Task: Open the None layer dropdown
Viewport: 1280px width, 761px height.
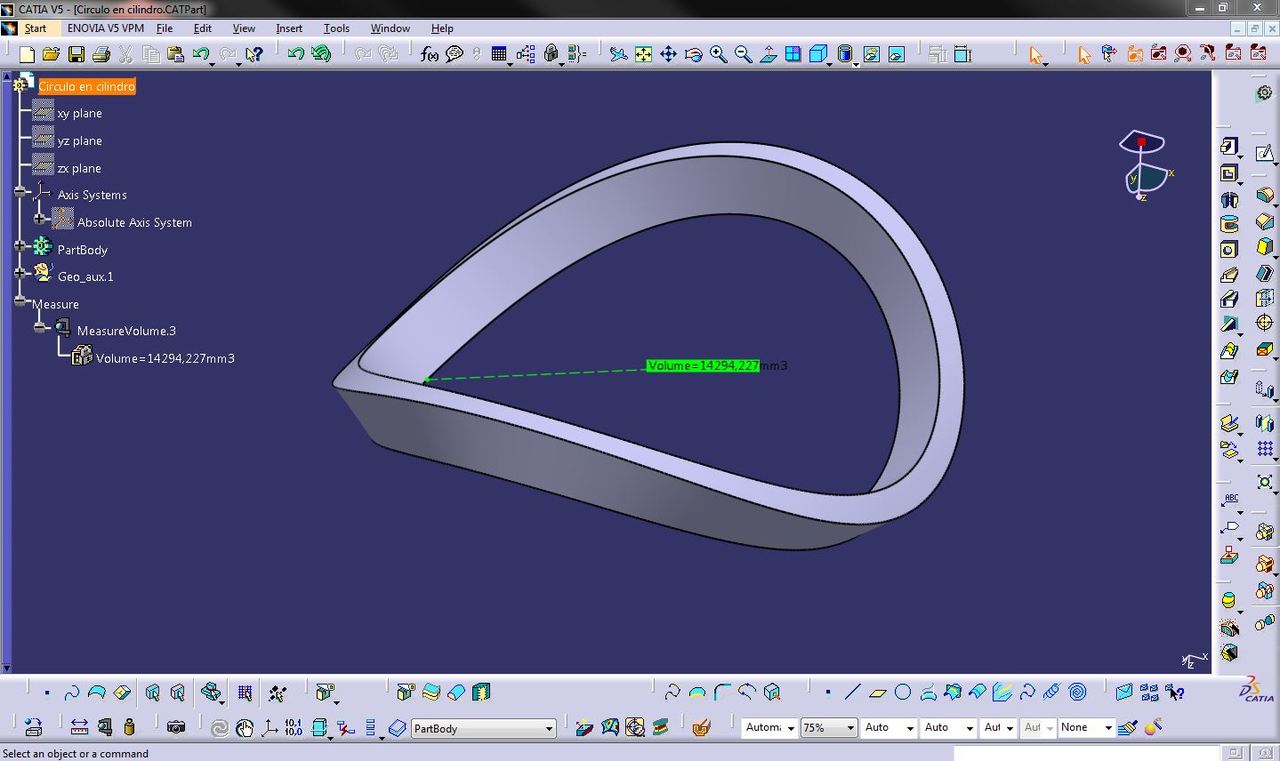Action: (x=1086, y=728)
